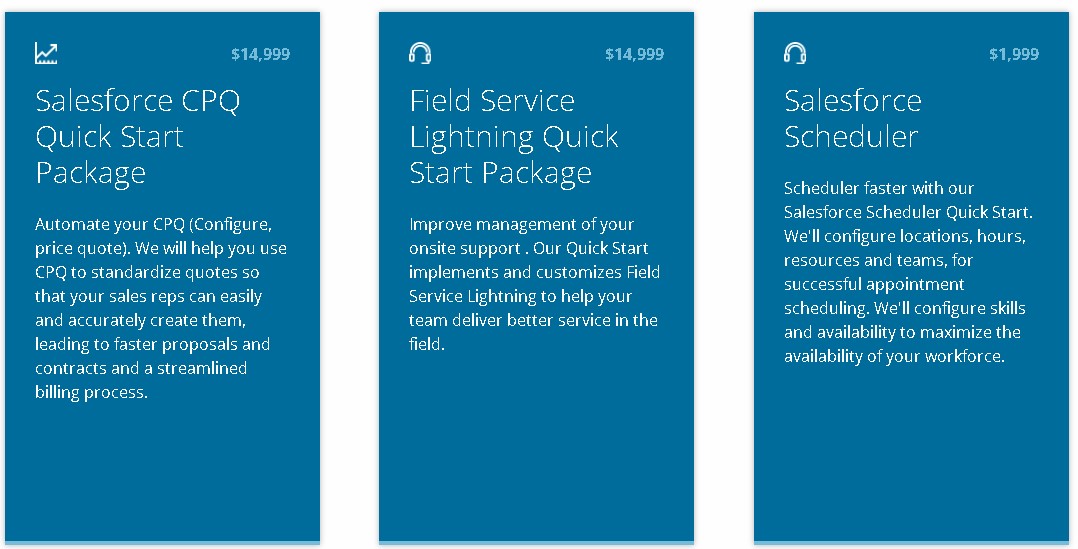The image size is (1078, 549).
Task: Select the word 'Package' in CPQ card heading
Action: (91, 172)
